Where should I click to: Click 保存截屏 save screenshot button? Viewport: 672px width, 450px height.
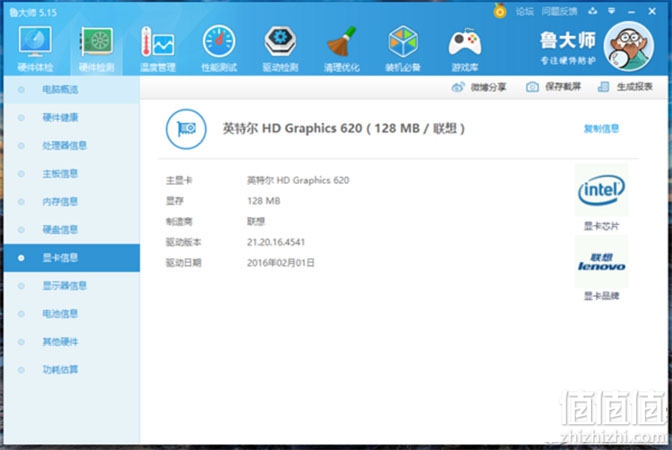pyautogui.click(x=554, y=87)
